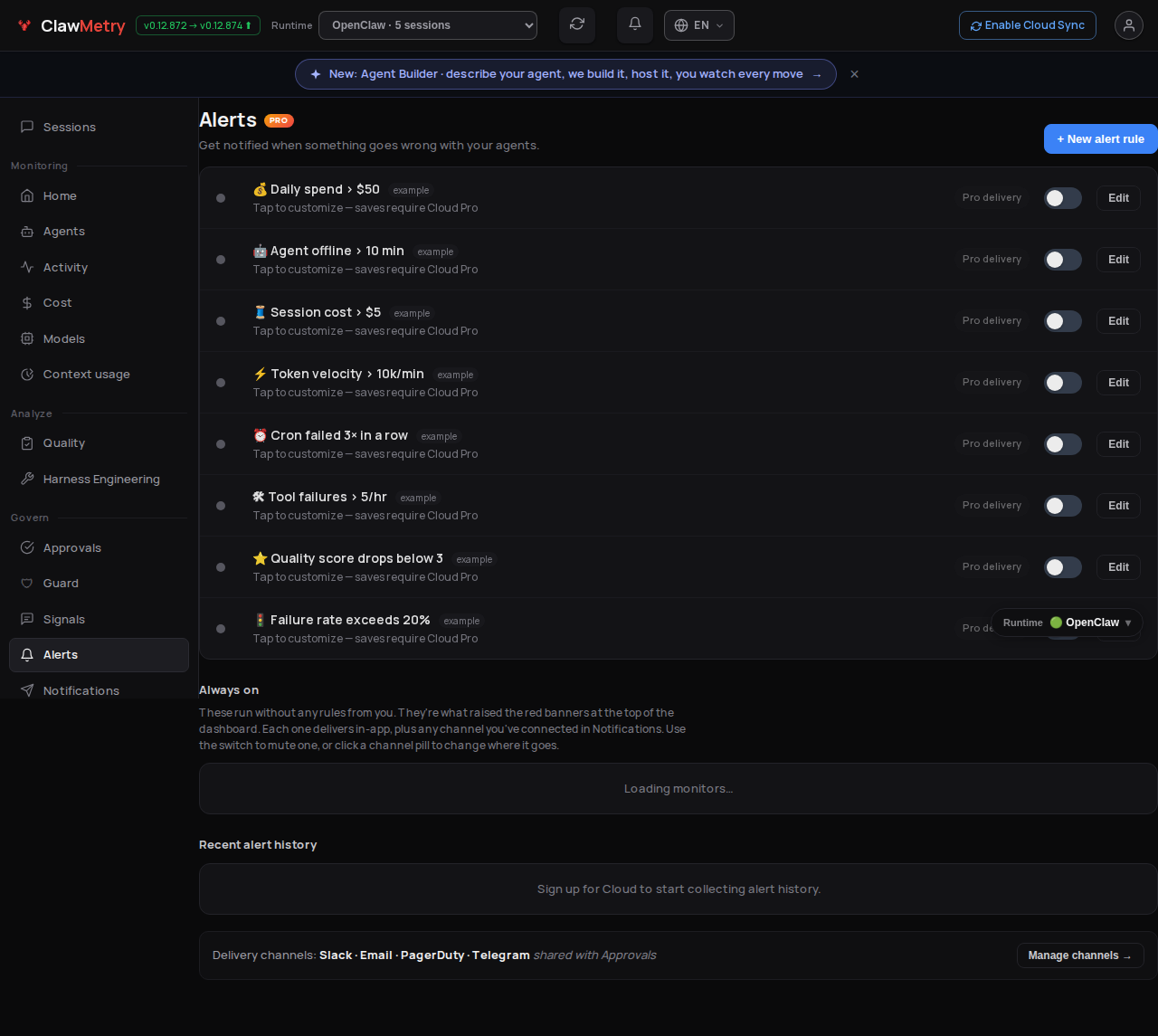The height and width of the screenshot is (1036, 1158).
Task: Click the Harness Engineering wrench icon
Action: click(x=27, y=479)
